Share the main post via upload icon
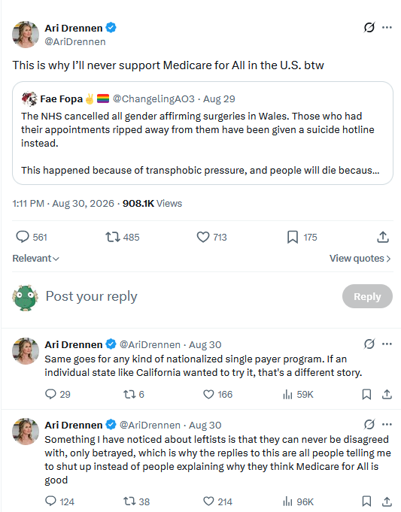The height and width of the screenshot is (512, 401). [383, 237]
